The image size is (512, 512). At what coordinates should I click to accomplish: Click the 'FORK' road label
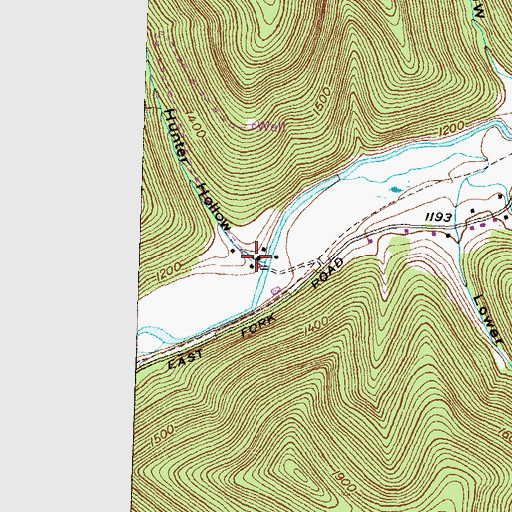(259, 326)
